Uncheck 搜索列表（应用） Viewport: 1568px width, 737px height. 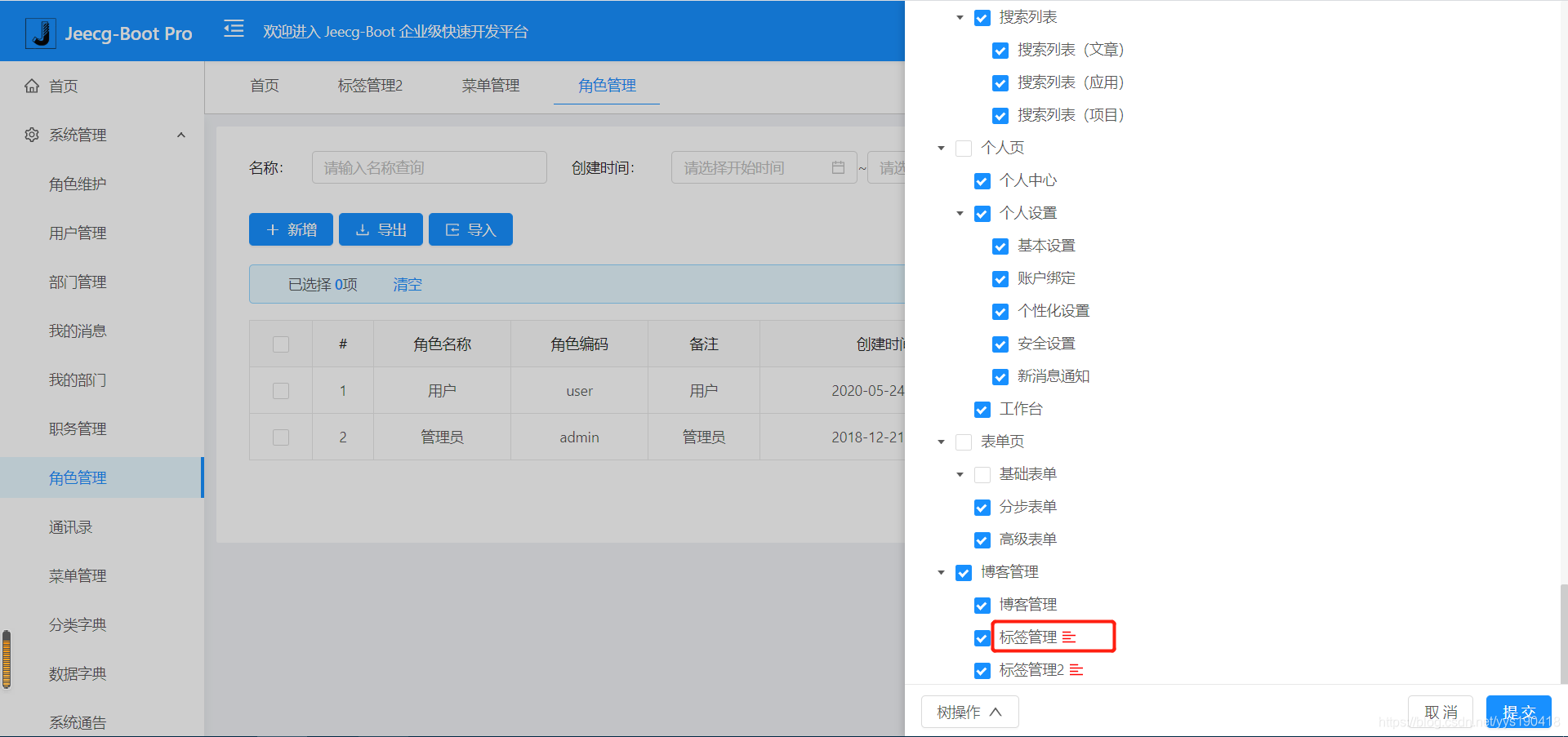tap(1000, 83)
